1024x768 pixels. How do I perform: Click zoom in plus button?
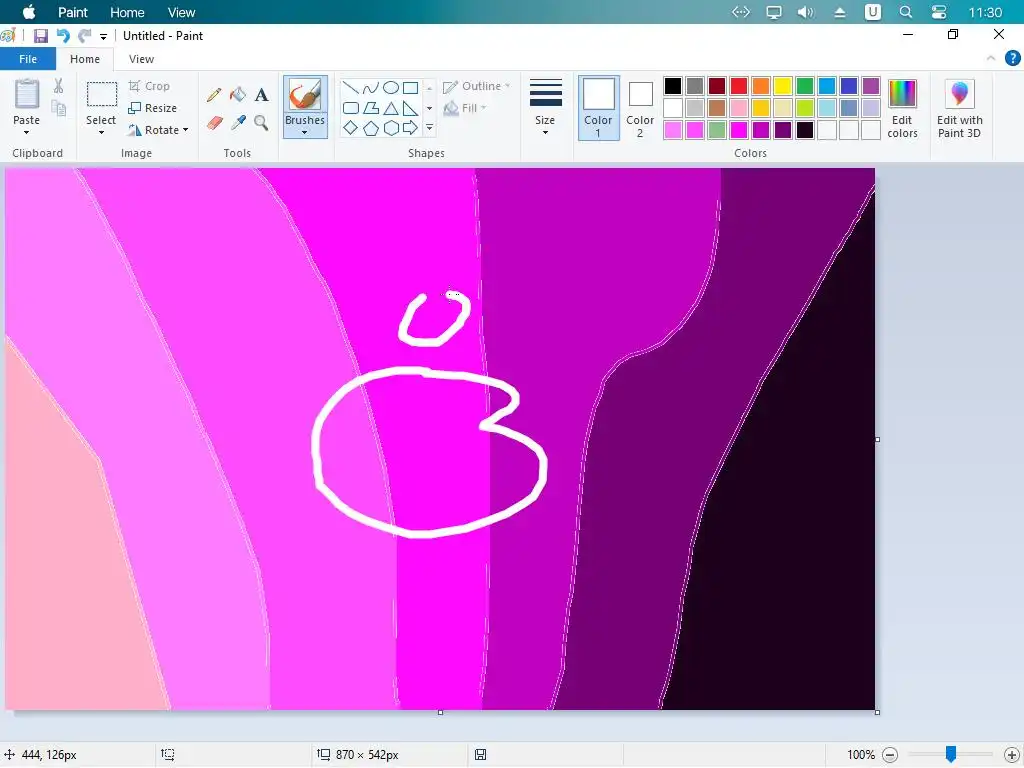pyautogui.click(x=1012, y=755)
